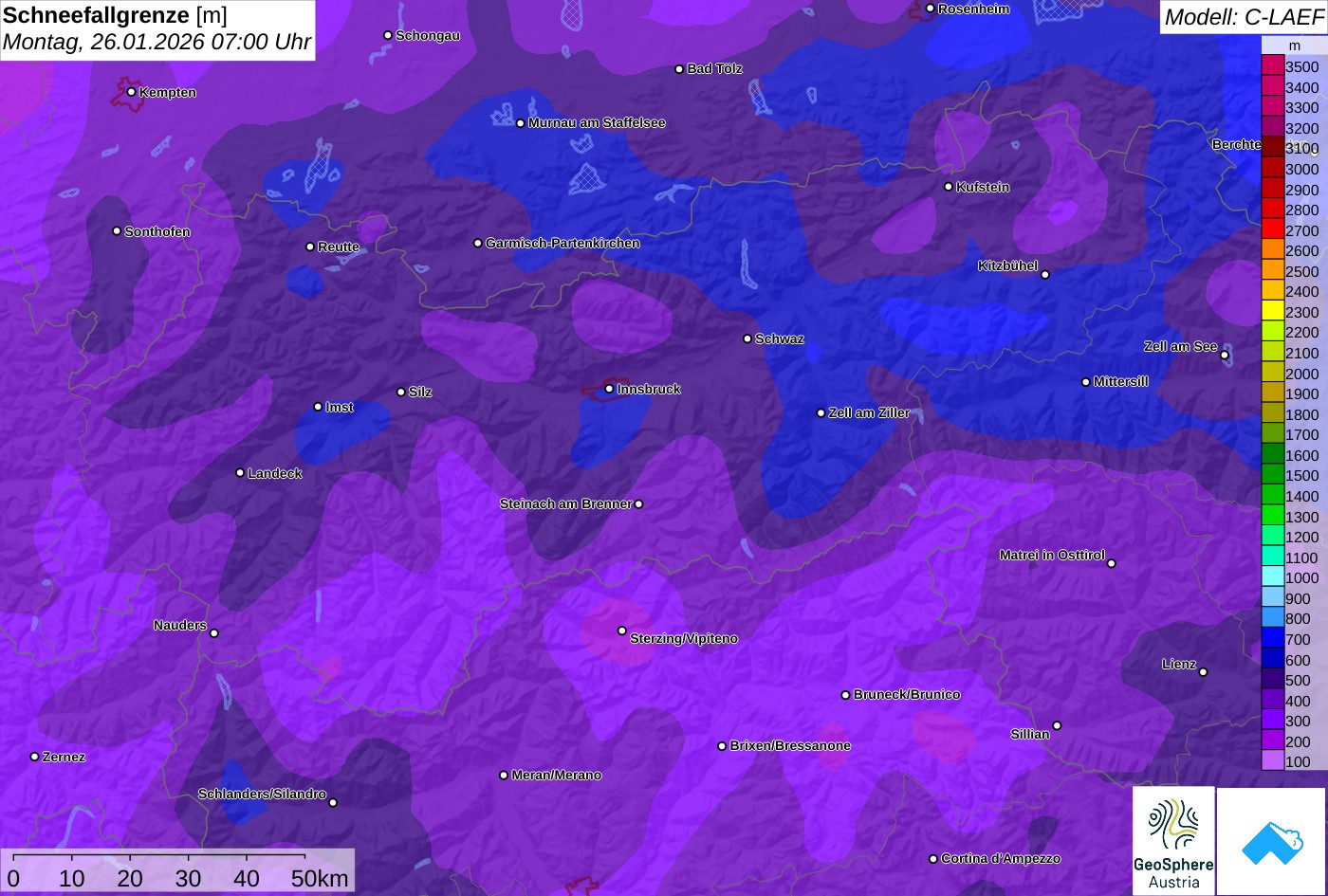Click the Murnau am Staffelsee label
Viewport: 1328px width, 896px height.
pyautogui.click(x=597, y=122)
